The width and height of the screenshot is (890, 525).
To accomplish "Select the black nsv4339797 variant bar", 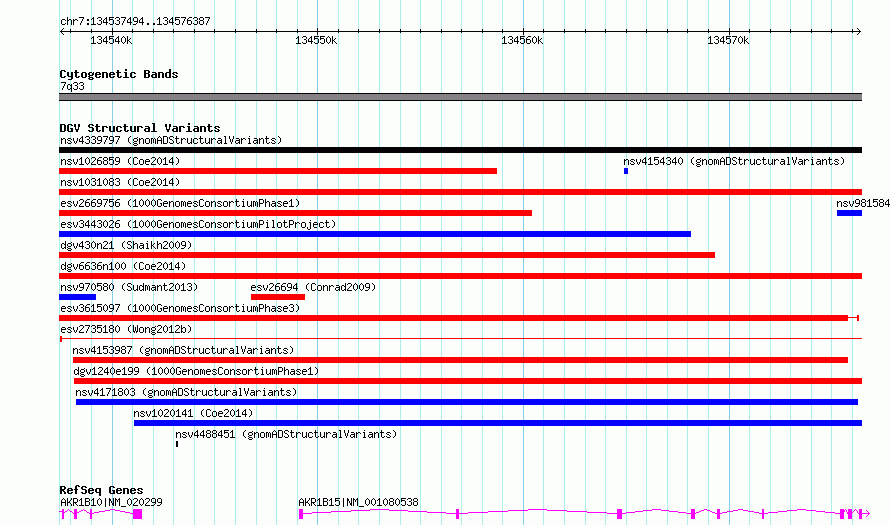I will pyautogui.click(x=460, y=150).
